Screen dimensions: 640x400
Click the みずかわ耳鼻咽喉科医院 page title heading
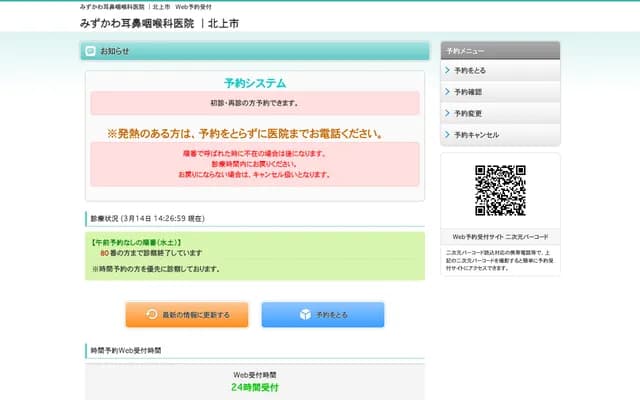pos(160,23)
